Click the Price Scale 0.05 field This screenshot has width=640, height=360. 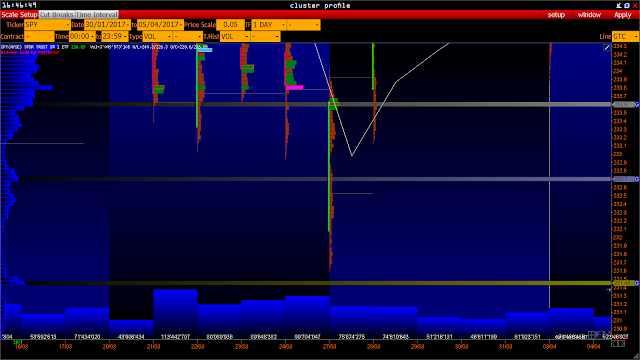230,25
